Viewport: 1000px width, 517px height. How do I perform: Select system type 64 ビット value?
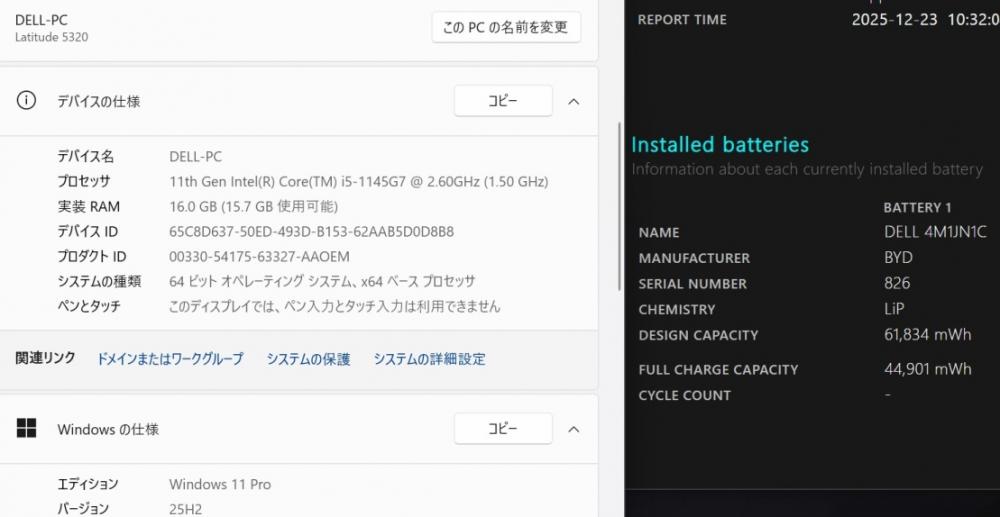pyautogui.click(x=322, y=281)
